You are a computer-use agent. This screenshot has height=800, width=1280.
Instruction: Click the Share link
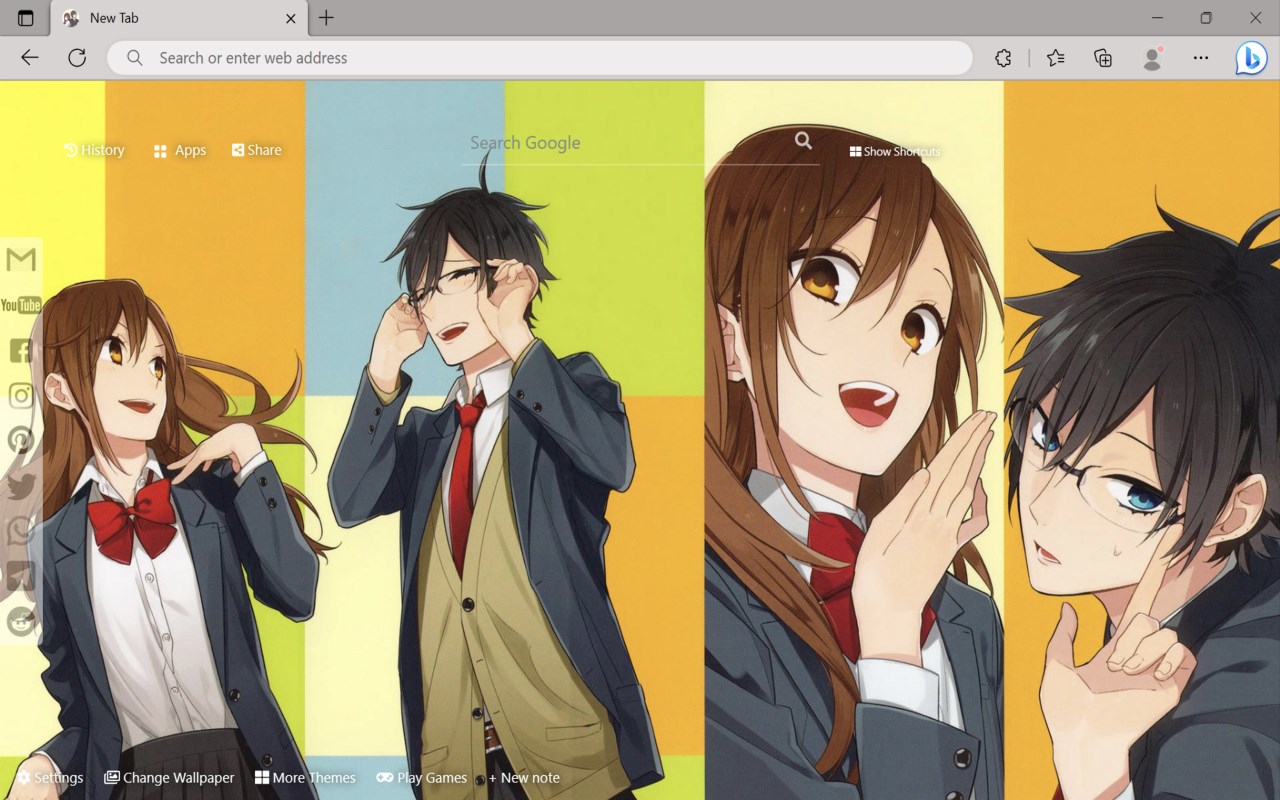(x=257, y=150)
